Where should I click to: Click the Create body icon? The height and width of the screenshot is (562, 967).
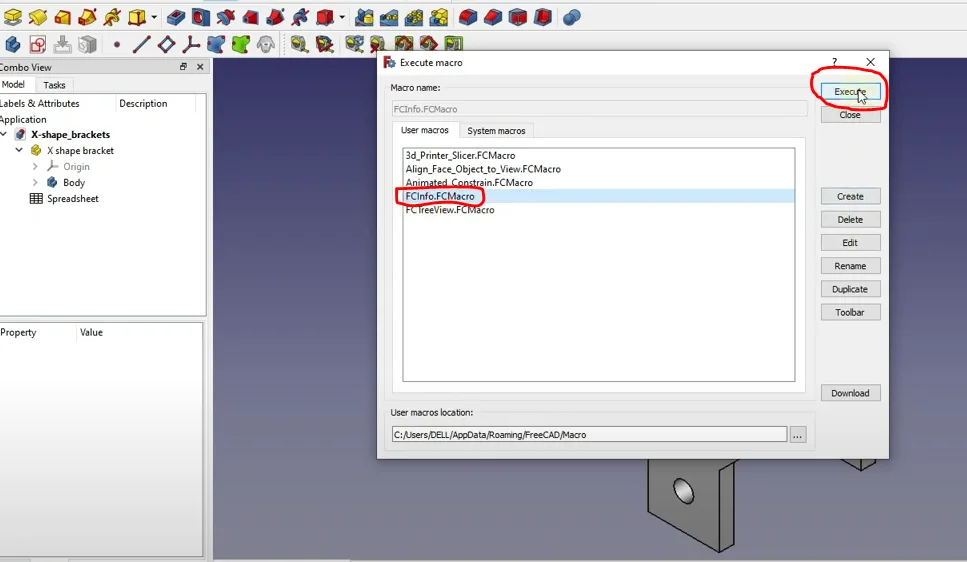13,44
